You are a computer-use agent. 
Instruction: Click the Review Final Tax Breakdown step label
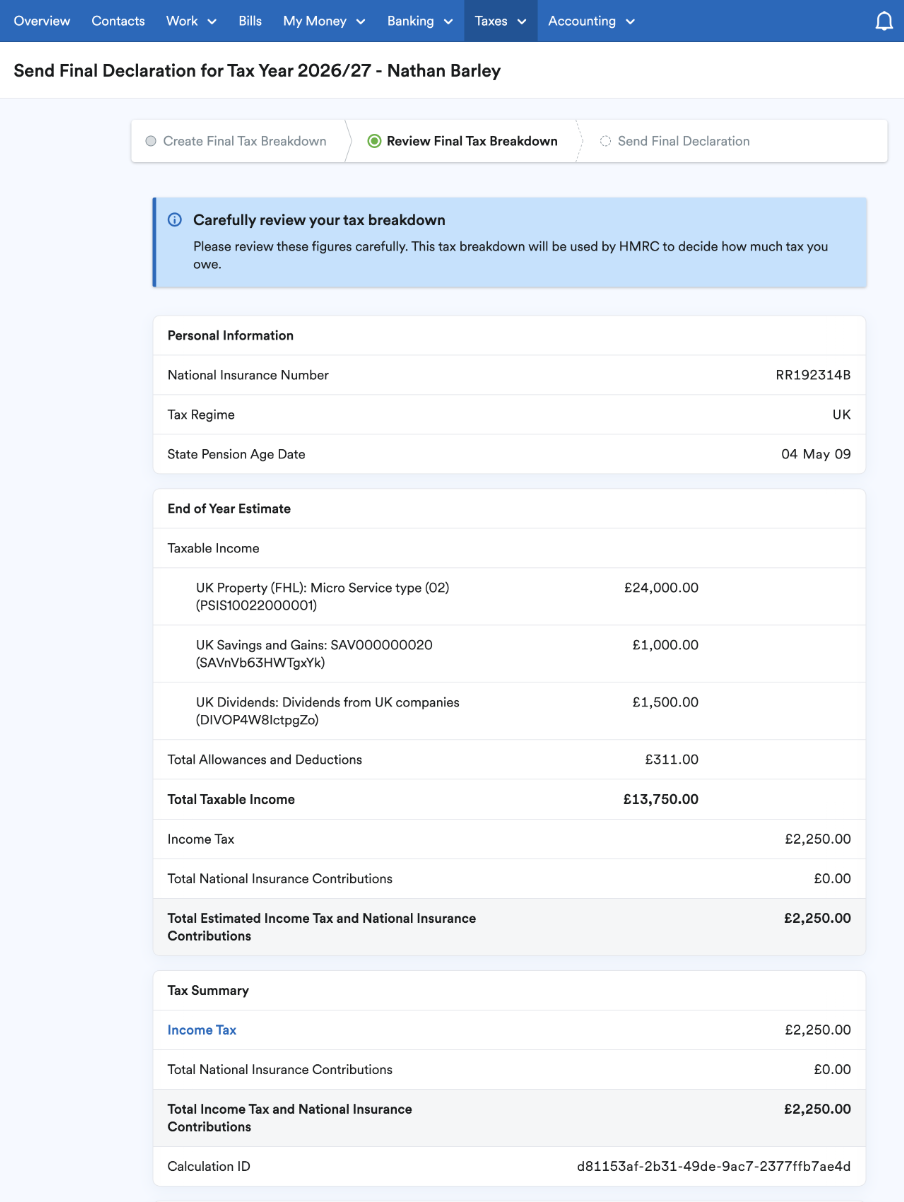[x=472, y=141]
